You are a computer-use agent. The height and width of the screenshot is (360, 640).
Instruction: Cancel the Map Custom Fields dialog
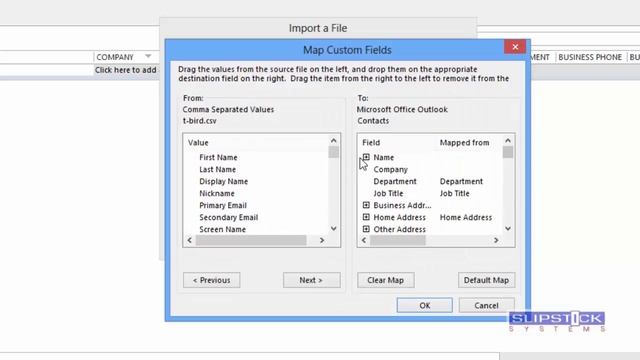(x=486, y=305)
